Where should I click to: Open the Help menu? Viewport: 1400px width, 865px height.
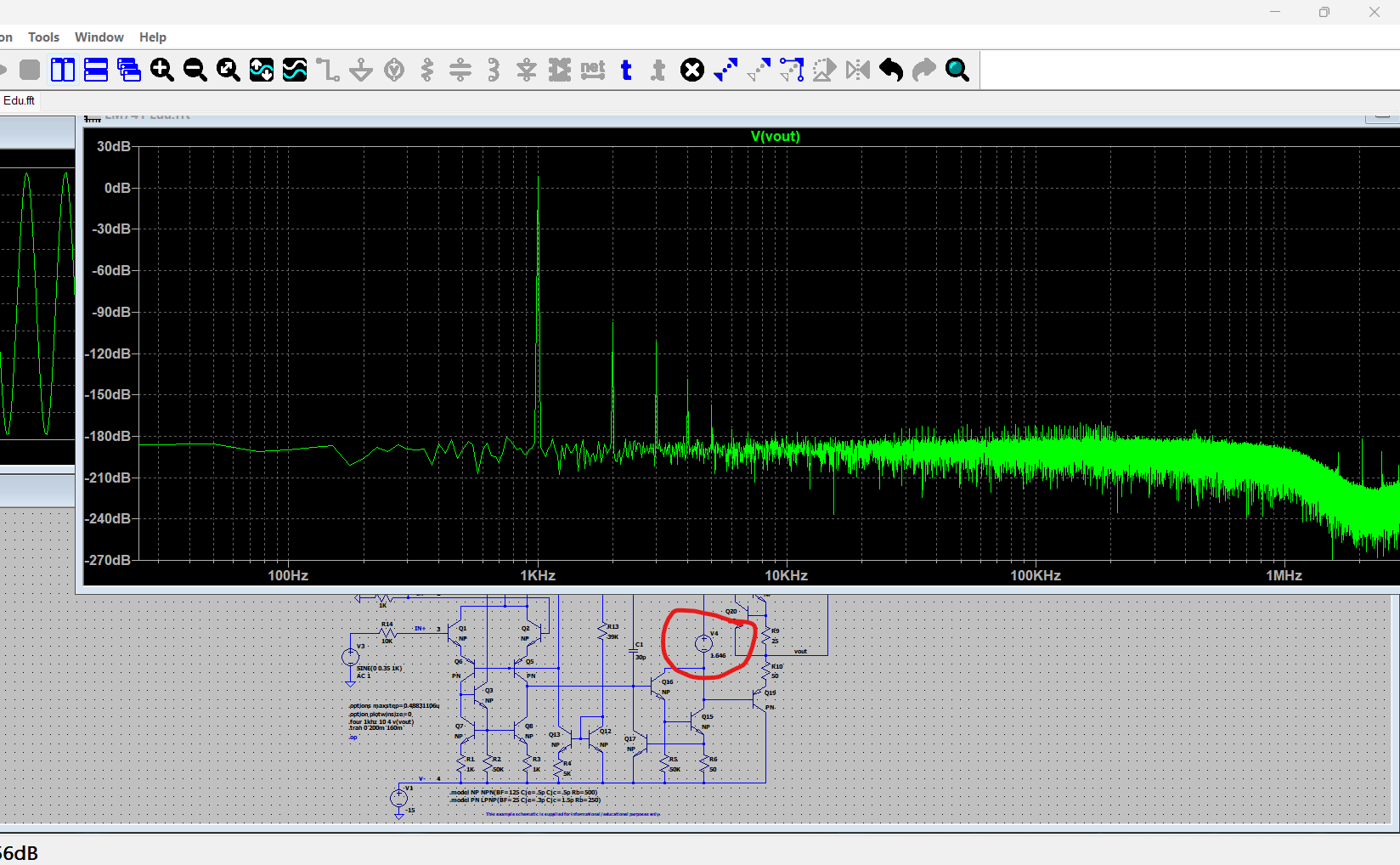[153, 37]
